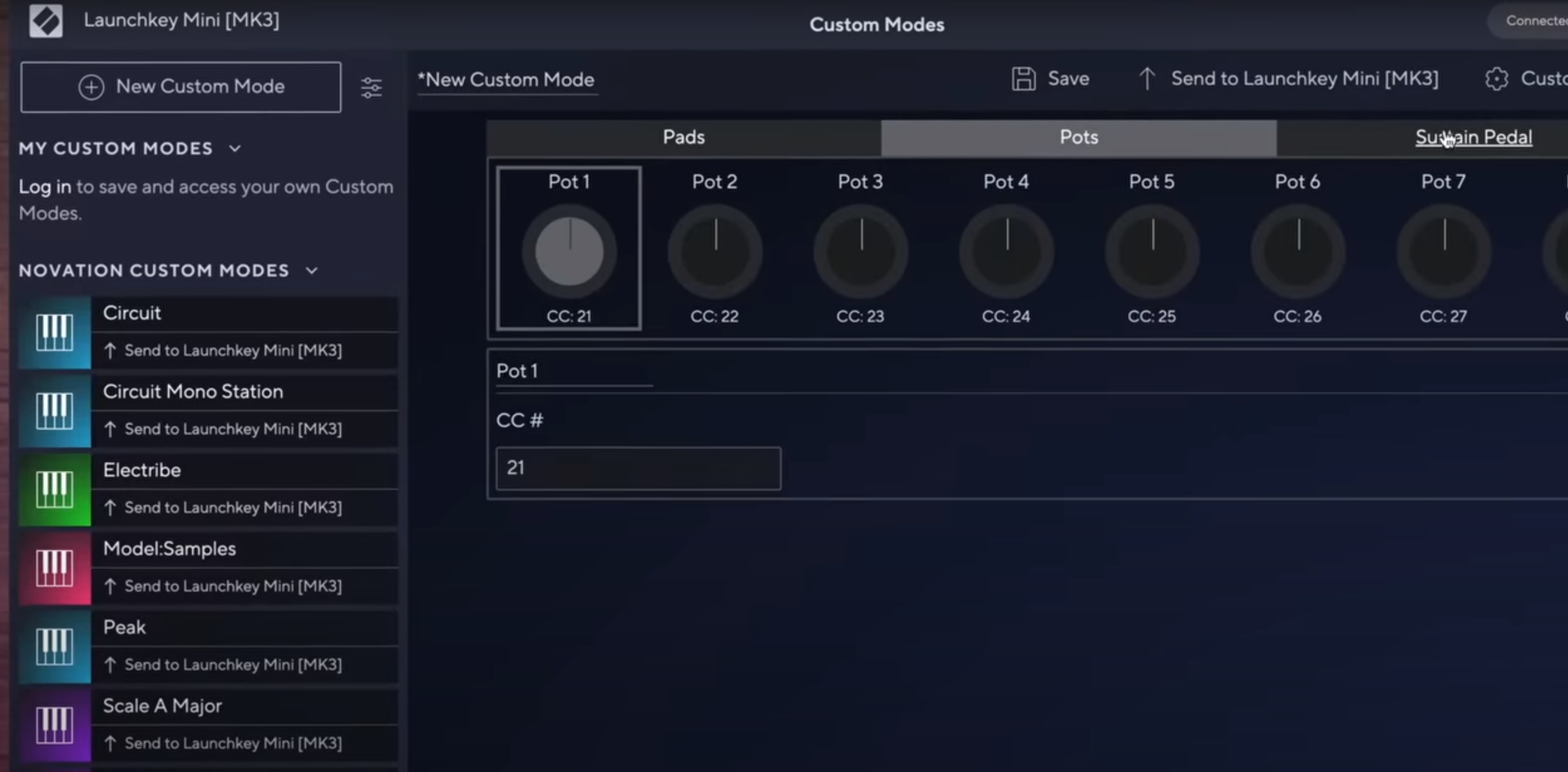The width and height of the screenshot is (1568, 772).
Task: Click the upload arrow icon in top toolbar
Action: point(1147,79)
